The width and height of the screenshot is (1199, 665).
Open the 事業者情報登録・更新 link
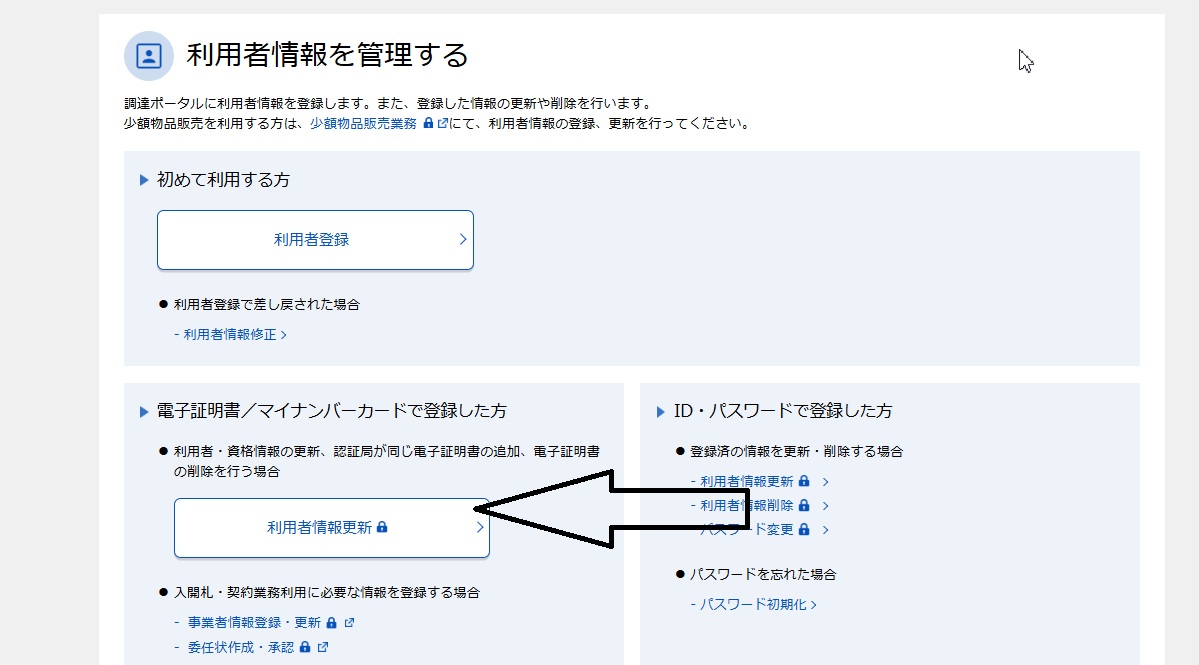click(254, 622)
